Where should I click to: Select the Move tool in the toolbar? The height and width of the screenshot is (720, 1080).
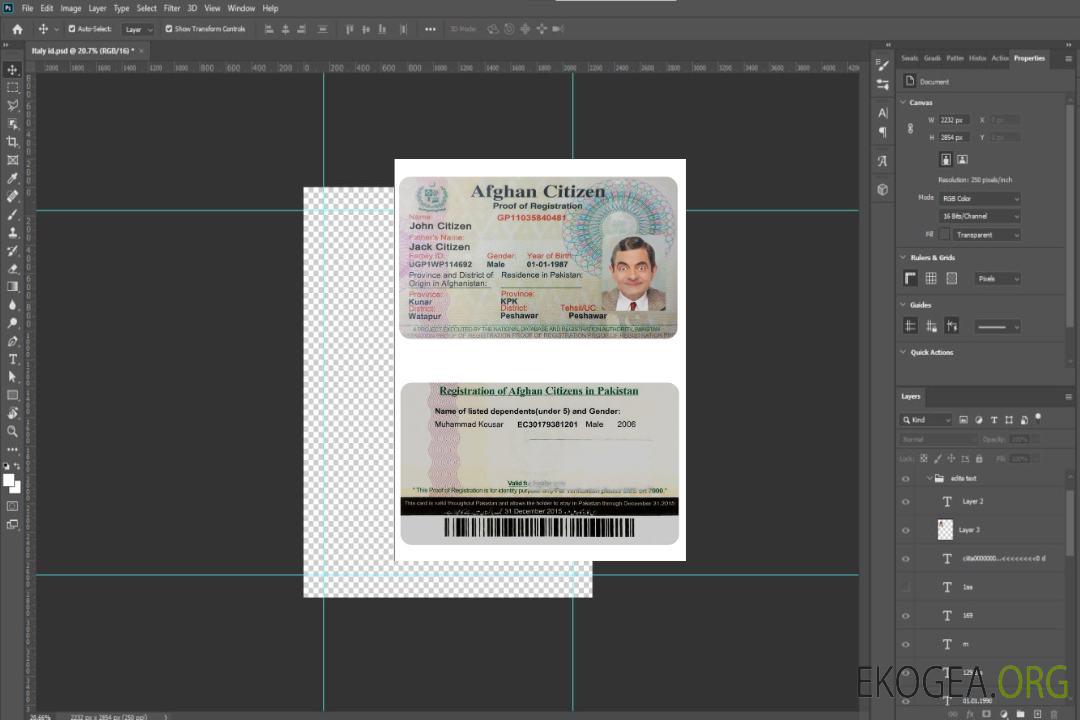click(x=12, y=69)
